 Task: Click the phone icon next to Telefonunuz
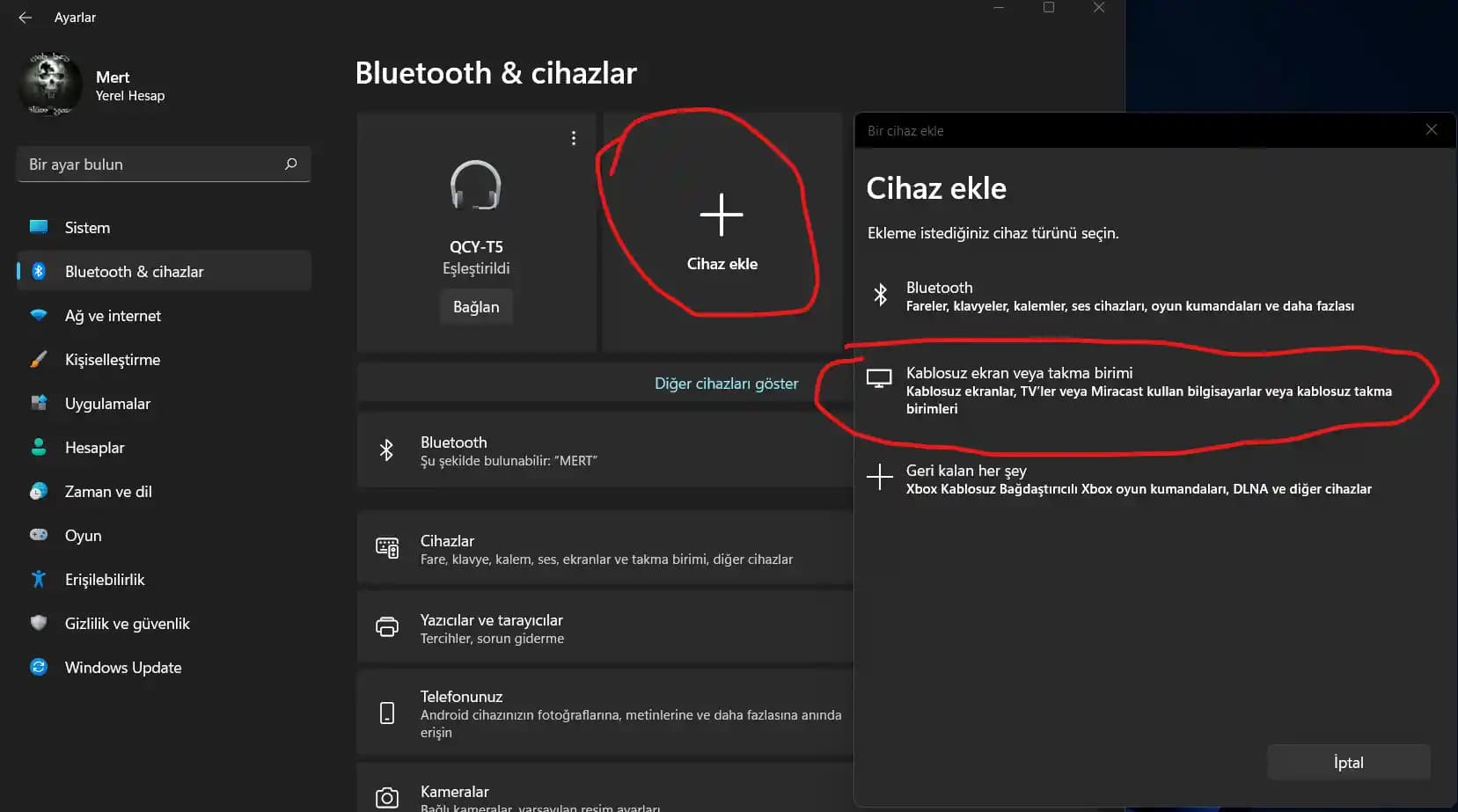387,713
